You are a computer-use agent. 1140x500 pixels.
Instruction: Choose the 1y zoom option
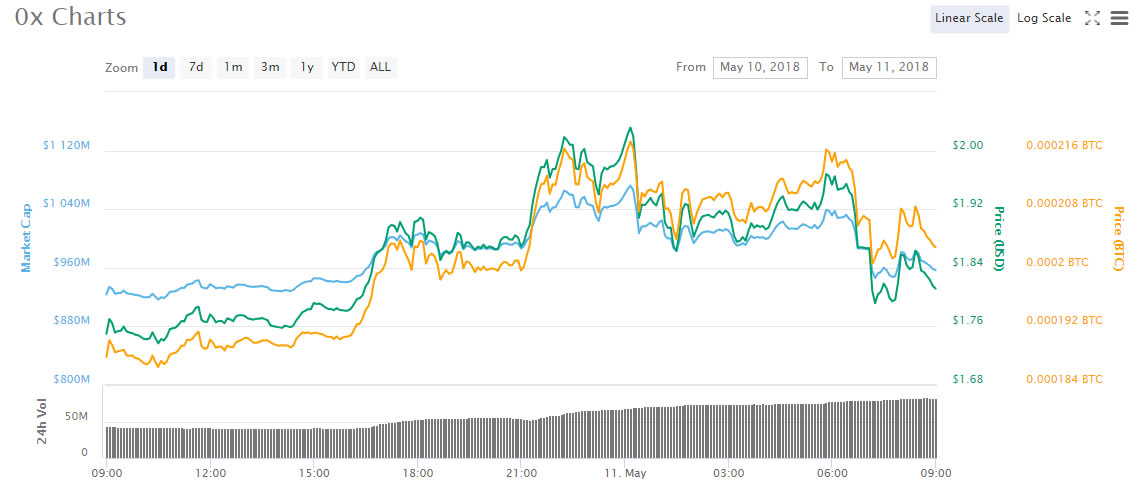[307, 67]
